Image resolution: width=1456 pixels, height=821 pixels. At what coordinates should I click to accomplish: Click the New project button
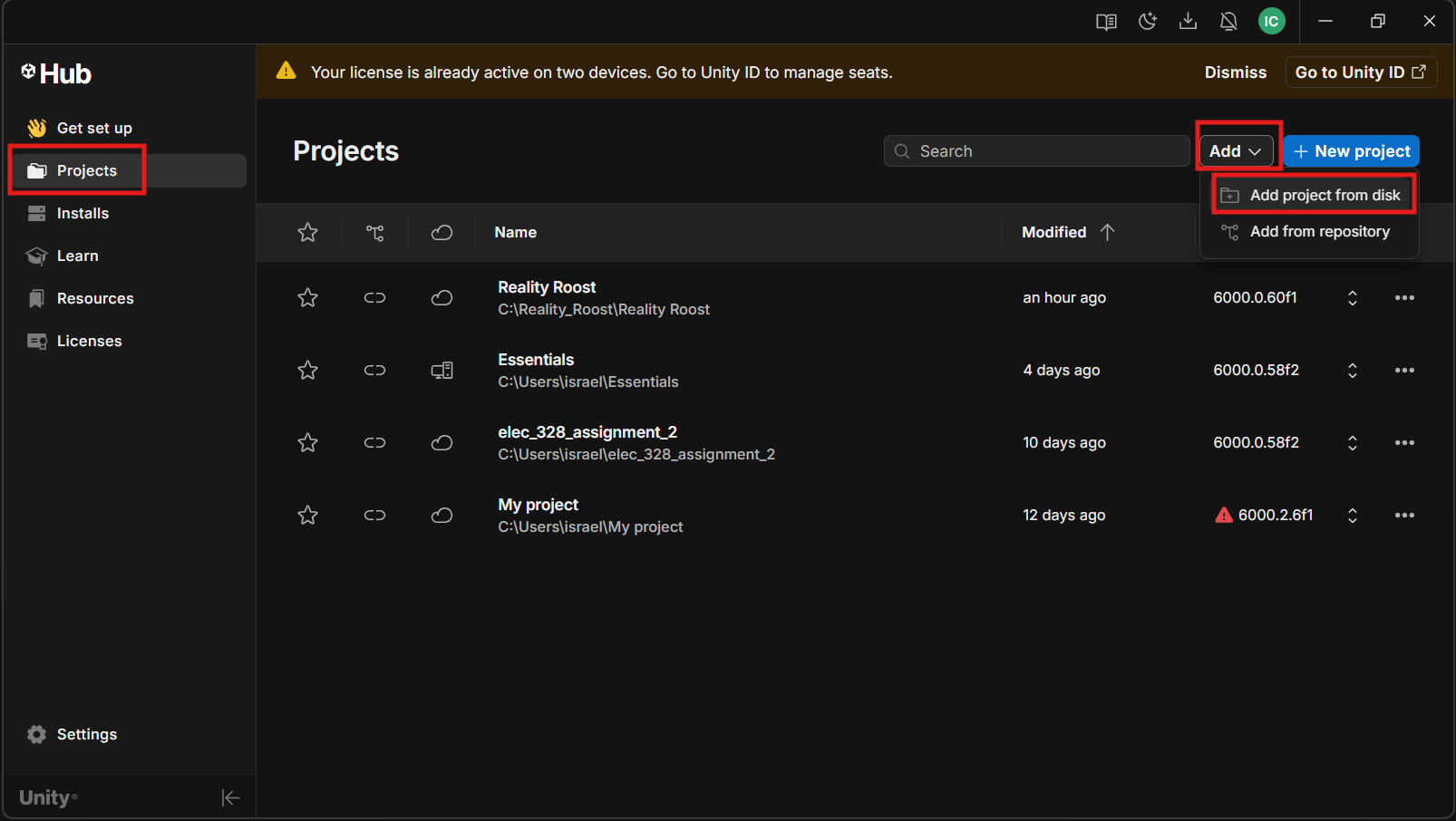1351,151
